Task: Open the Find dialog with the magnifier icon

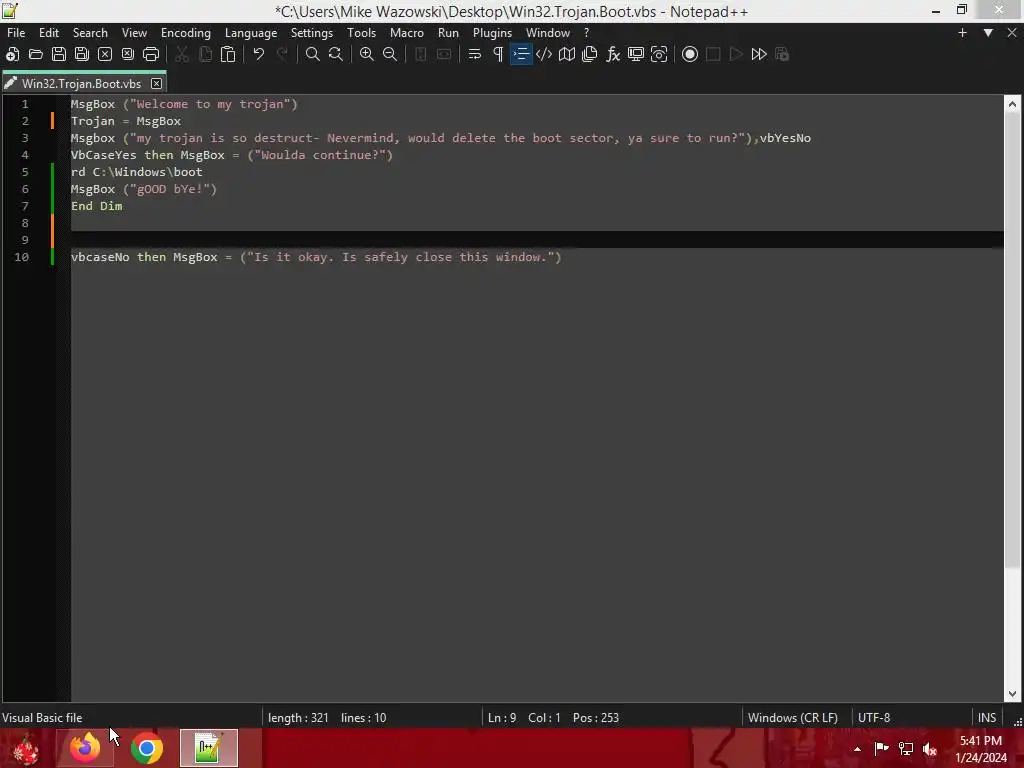Action: 313,54
